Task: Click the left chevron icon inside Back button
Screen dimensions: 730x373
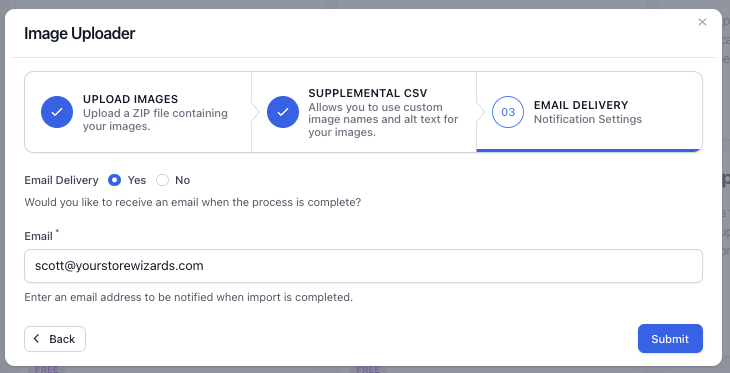Action: 37,339
